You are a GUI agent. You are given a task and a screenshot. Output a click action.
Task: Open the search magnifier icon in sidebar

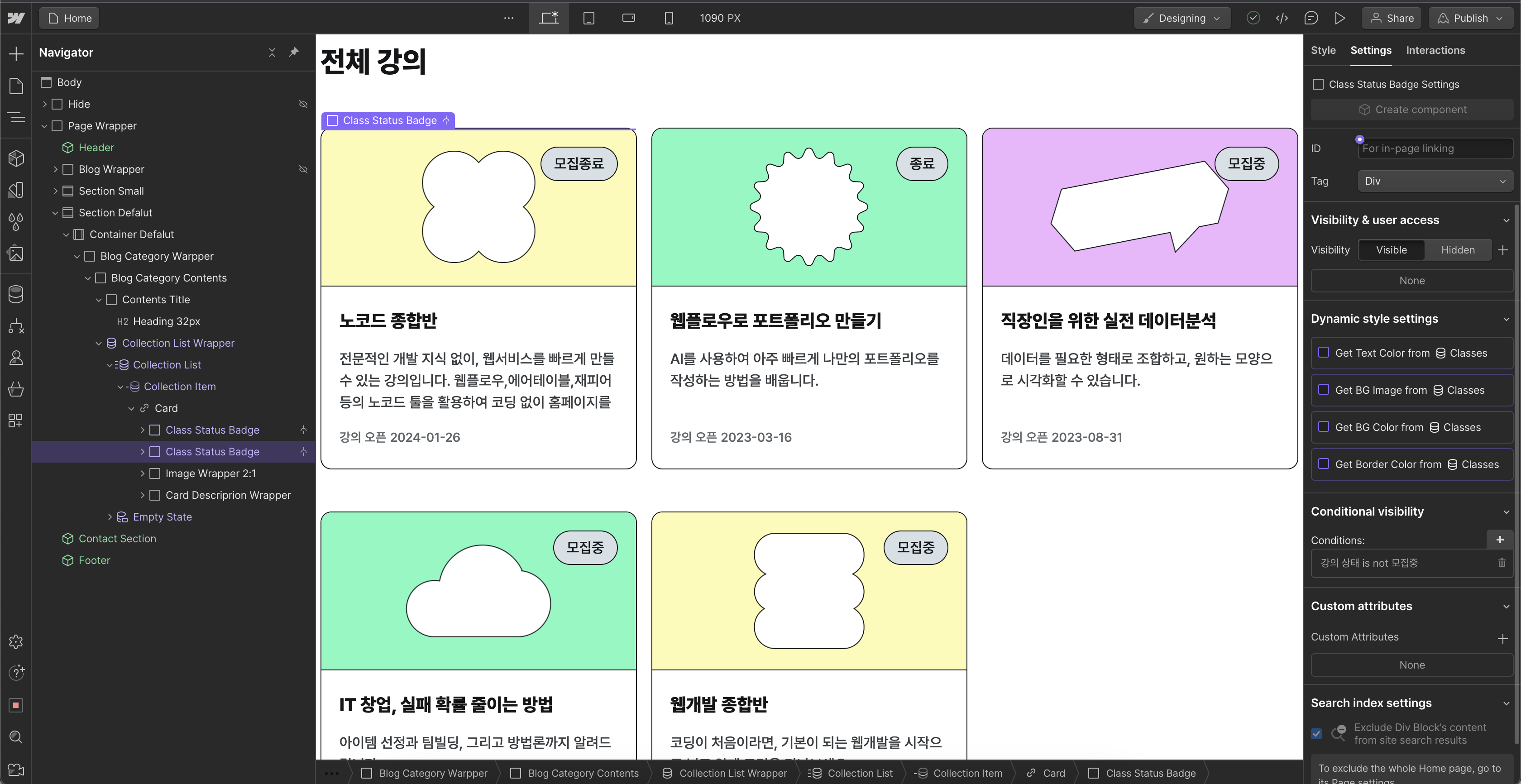click(x=16, y=737)
